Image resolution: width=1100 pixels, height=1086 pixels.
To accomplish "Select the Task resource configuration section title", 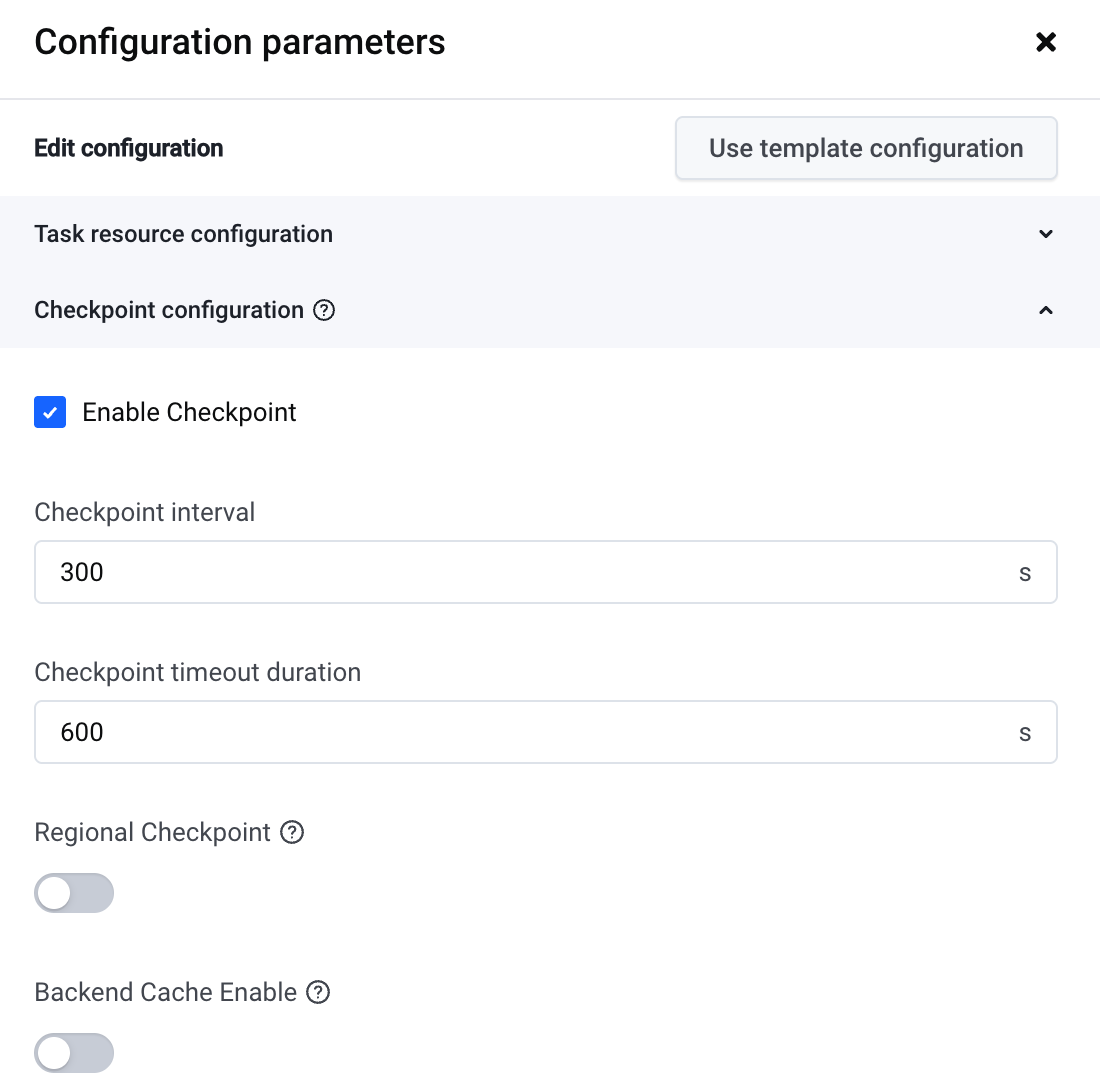I will [x=183, y=234].
